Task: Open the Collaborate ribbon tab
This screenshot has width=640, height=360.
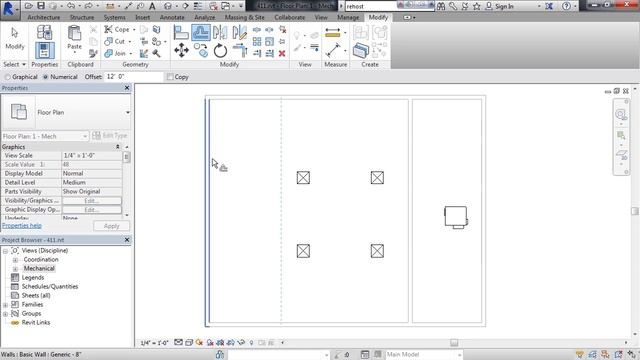Action: [x=289, y=18]
